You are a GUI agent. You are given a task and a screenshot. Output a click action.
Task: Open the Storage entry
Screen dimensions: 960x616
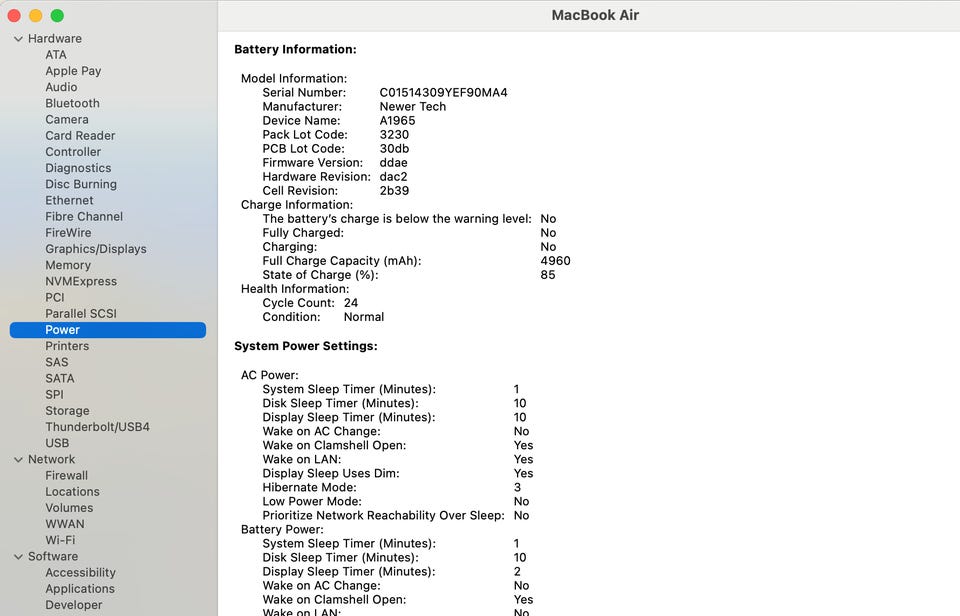(67, 411)
